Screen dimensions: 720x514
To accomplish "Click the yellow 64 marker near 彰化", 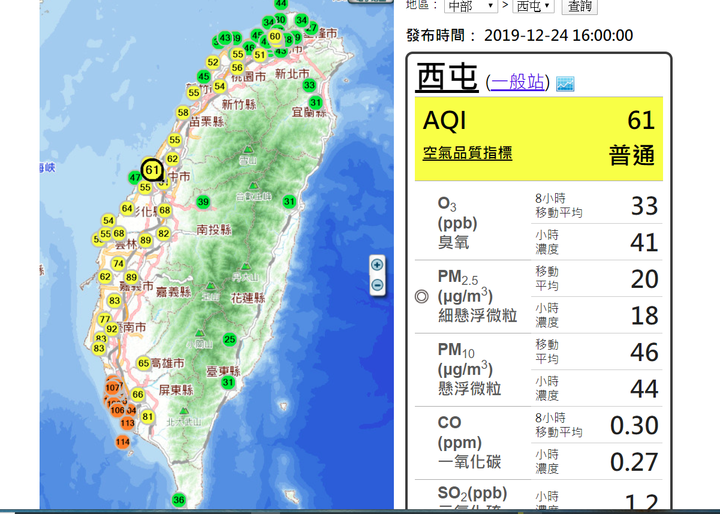I will click(x=127, y=209).
